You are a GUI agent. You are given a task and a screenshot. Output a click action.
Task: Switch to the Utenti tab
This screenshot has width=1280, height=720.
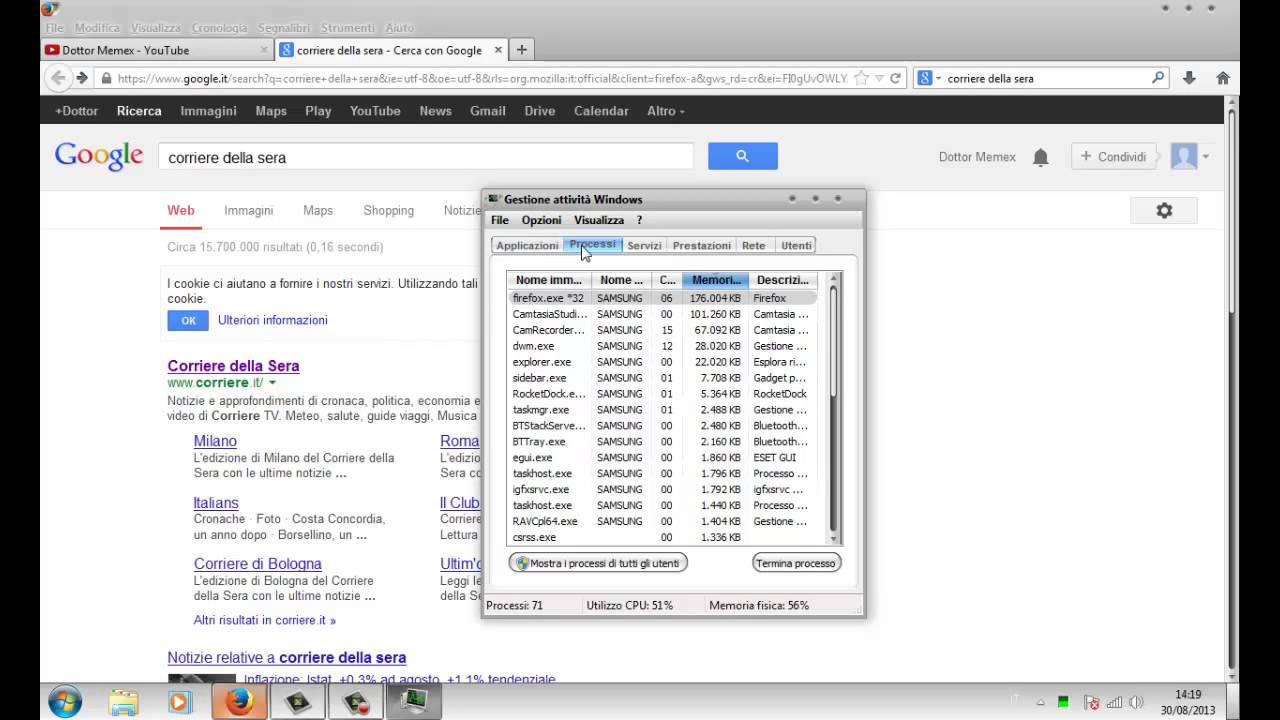click(x=796, y=245)
